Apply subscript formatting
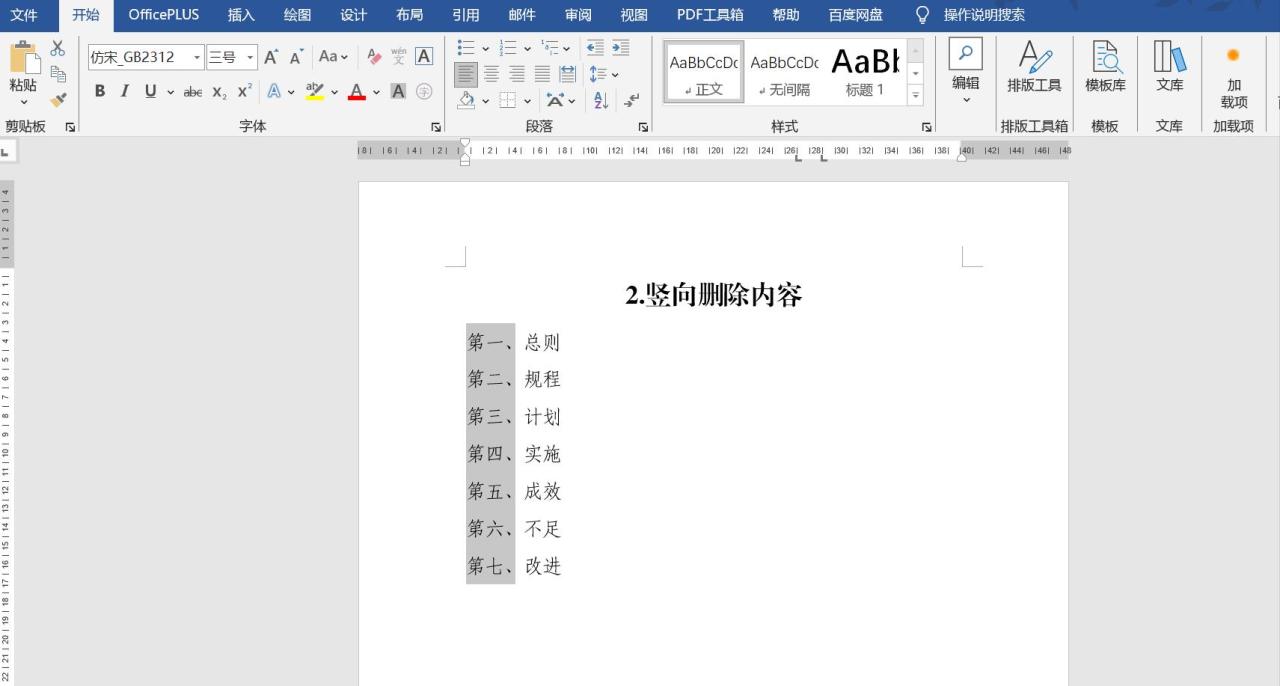 pos(219,92)
